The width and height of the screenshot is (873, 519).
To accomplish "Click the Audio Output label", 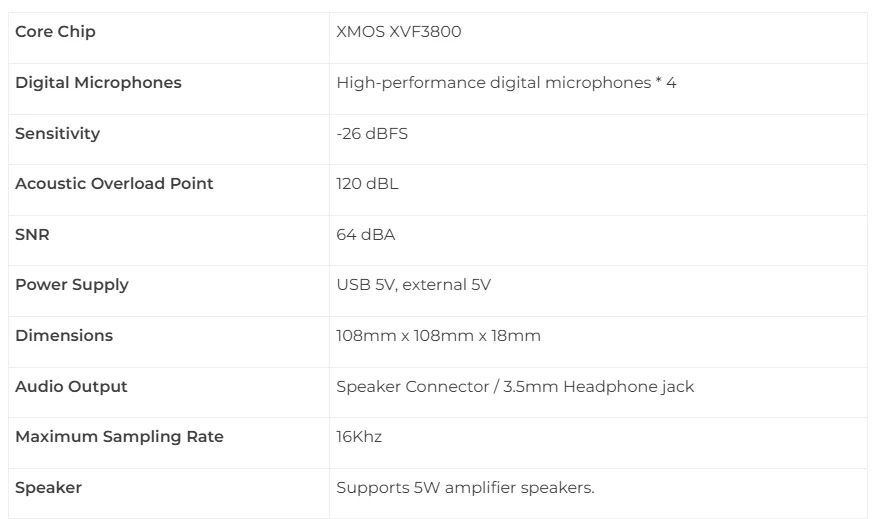I will [x=71, y=386].
